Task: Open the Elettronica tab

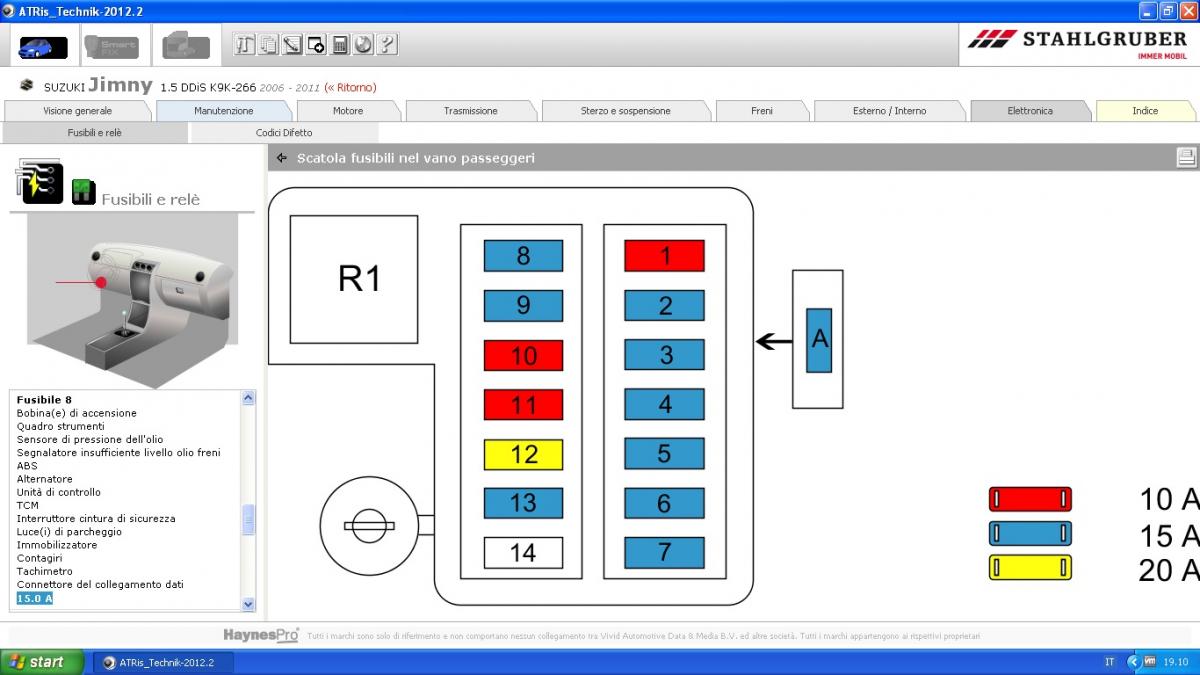Action: pyautogui.click(x=1030, y=111)
